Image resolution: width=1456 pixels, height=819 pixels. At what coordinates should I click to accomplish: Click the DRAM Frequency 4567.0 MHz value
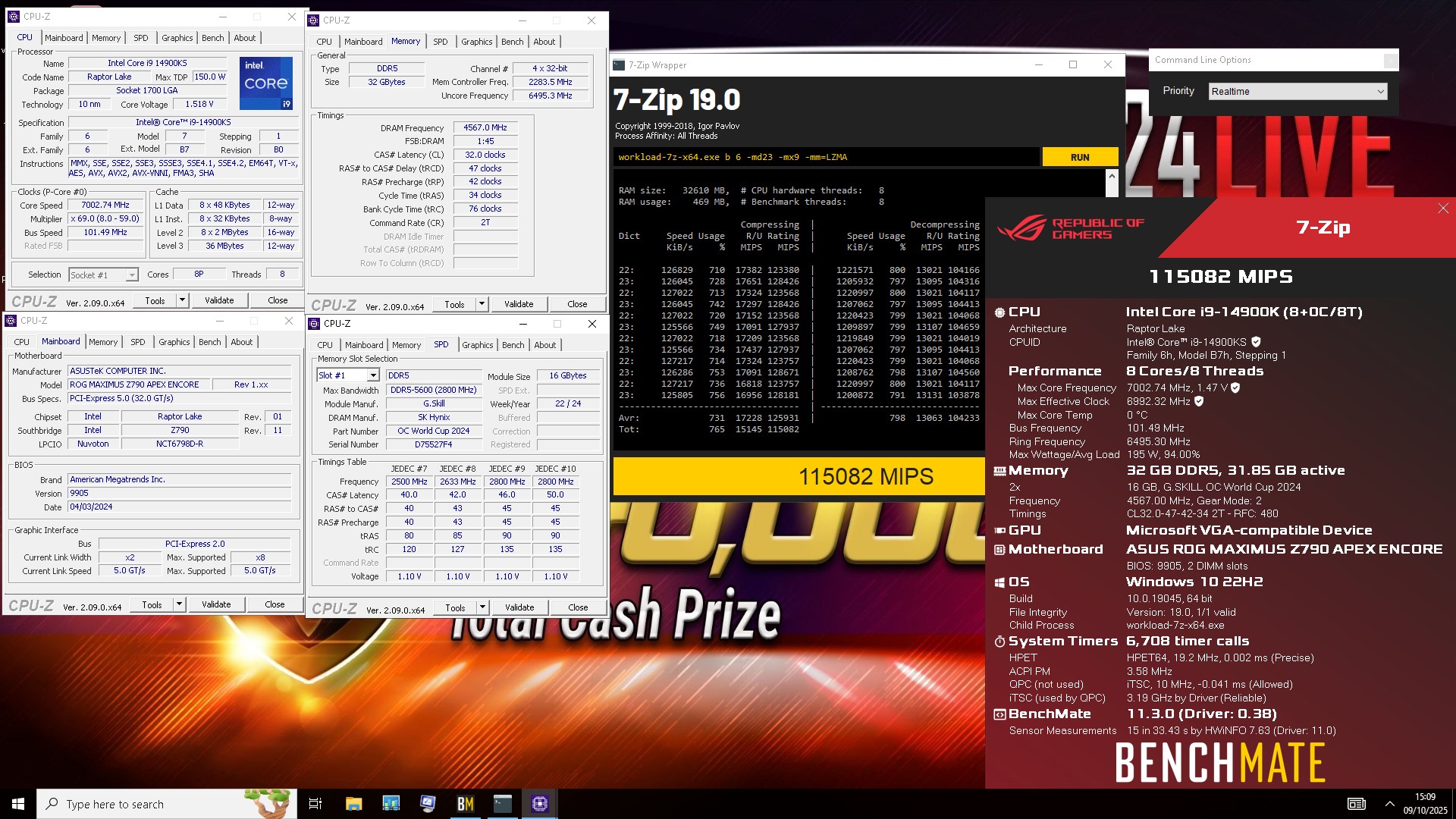(485, 127)
